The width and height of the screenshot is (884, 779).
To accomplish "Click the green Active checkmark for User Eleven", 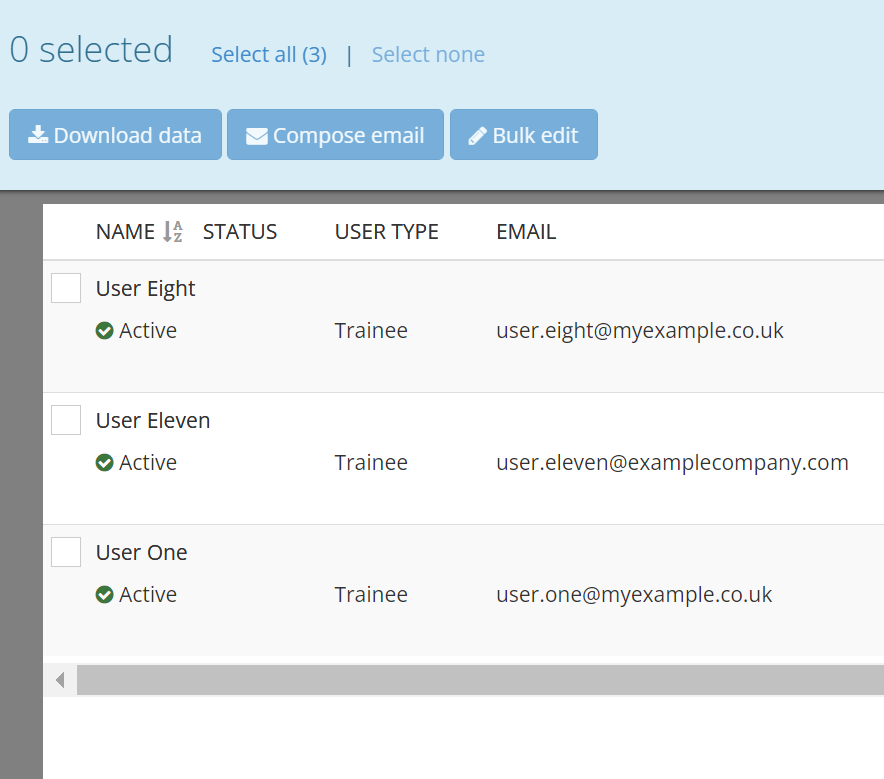I will [104, 463].
